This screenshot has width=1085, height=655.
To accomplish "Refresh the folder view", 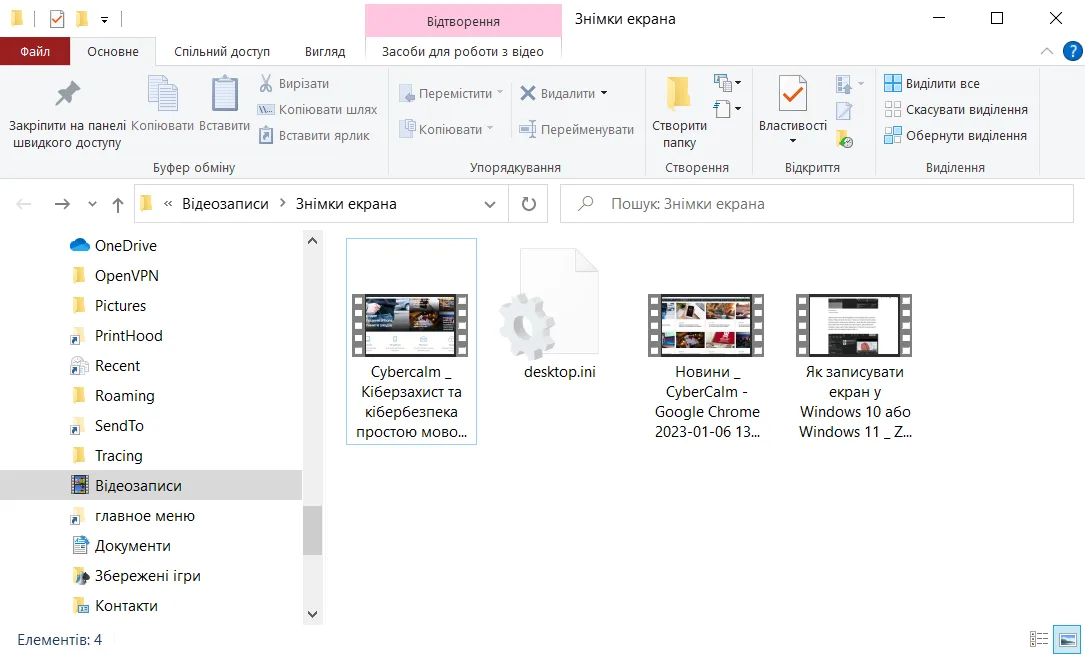I will pyautogui.click(x=529, y=204).
